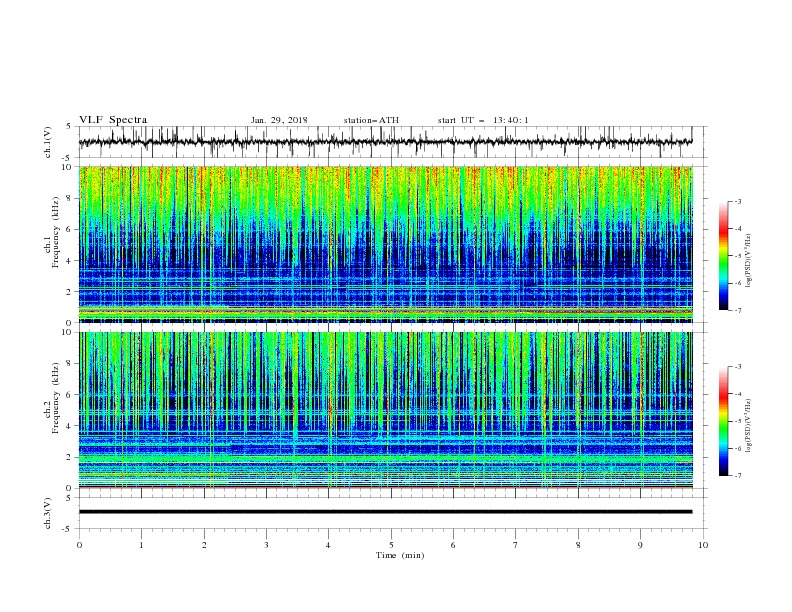Click time axis tick label "2"

tap(204, 545)
